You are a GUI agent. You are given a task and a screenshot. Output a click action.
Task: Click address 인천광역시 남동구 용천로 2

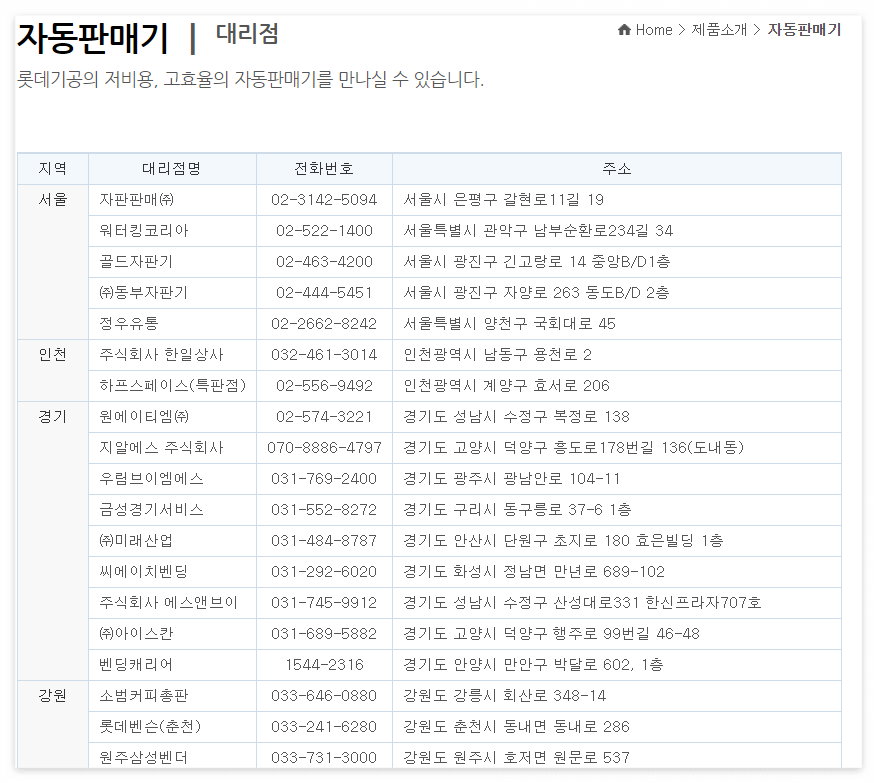point(498,355)
